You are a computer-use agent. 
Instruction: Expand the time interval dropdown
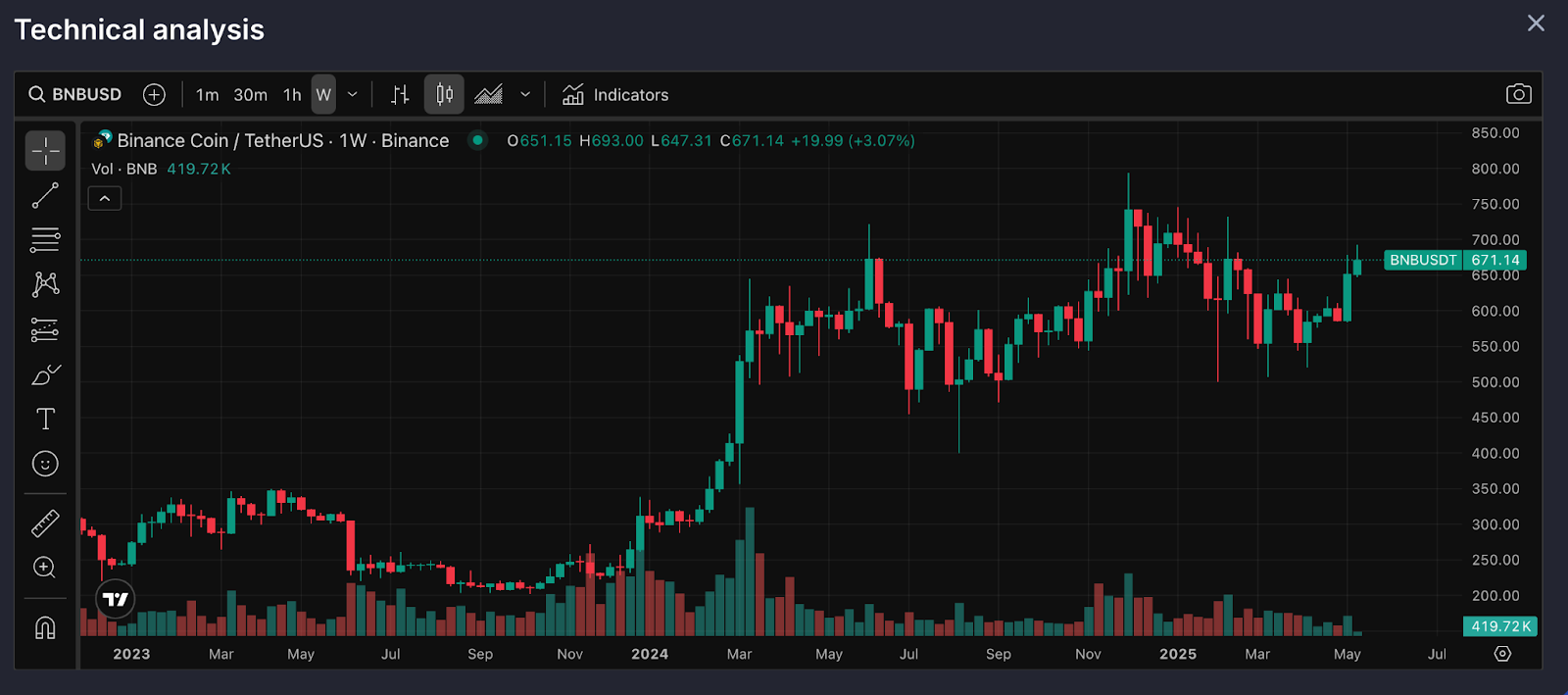point(353,94)
